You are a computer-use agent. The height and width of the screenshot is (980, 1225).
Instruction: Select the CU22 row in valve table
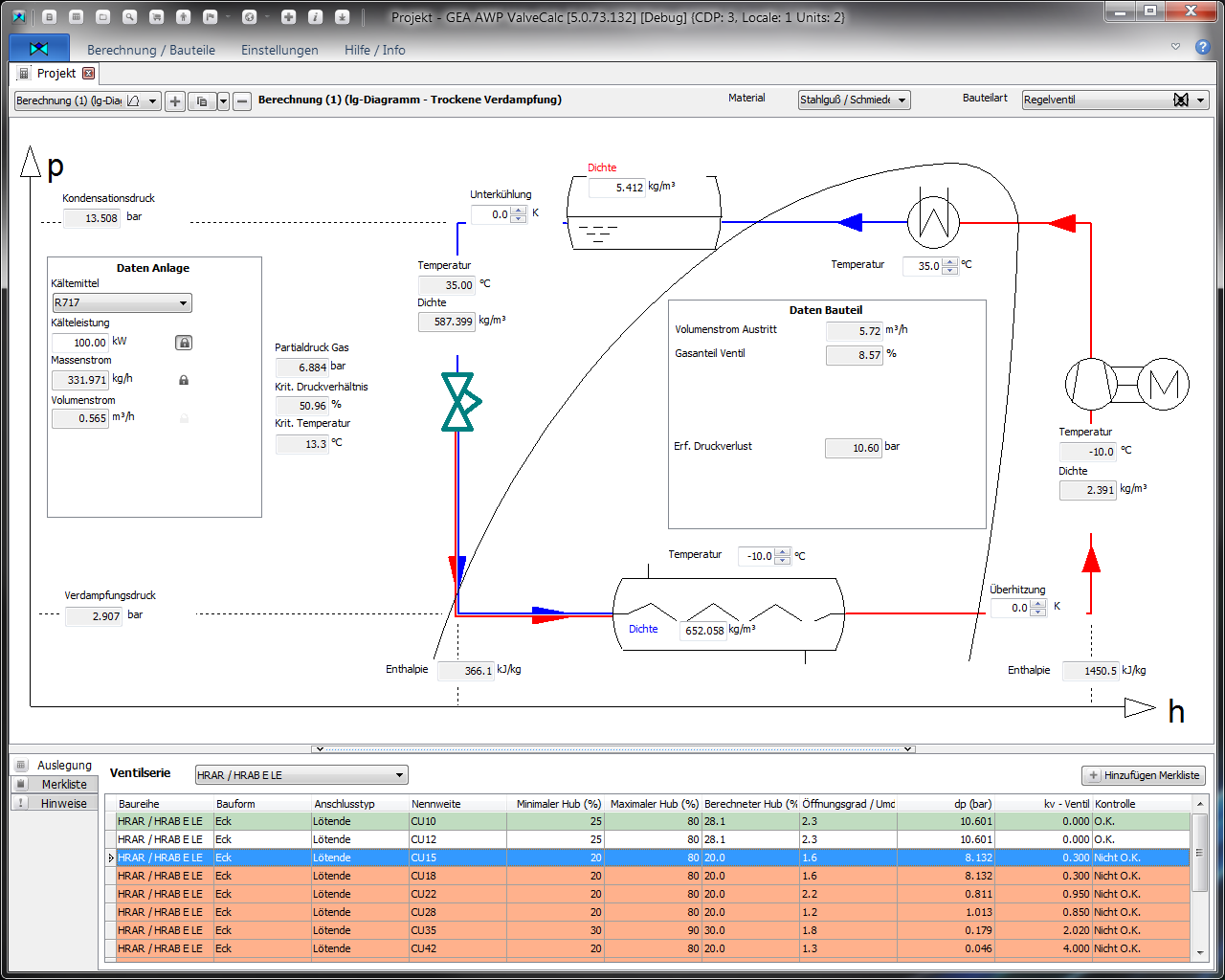(x=648, y=894)
